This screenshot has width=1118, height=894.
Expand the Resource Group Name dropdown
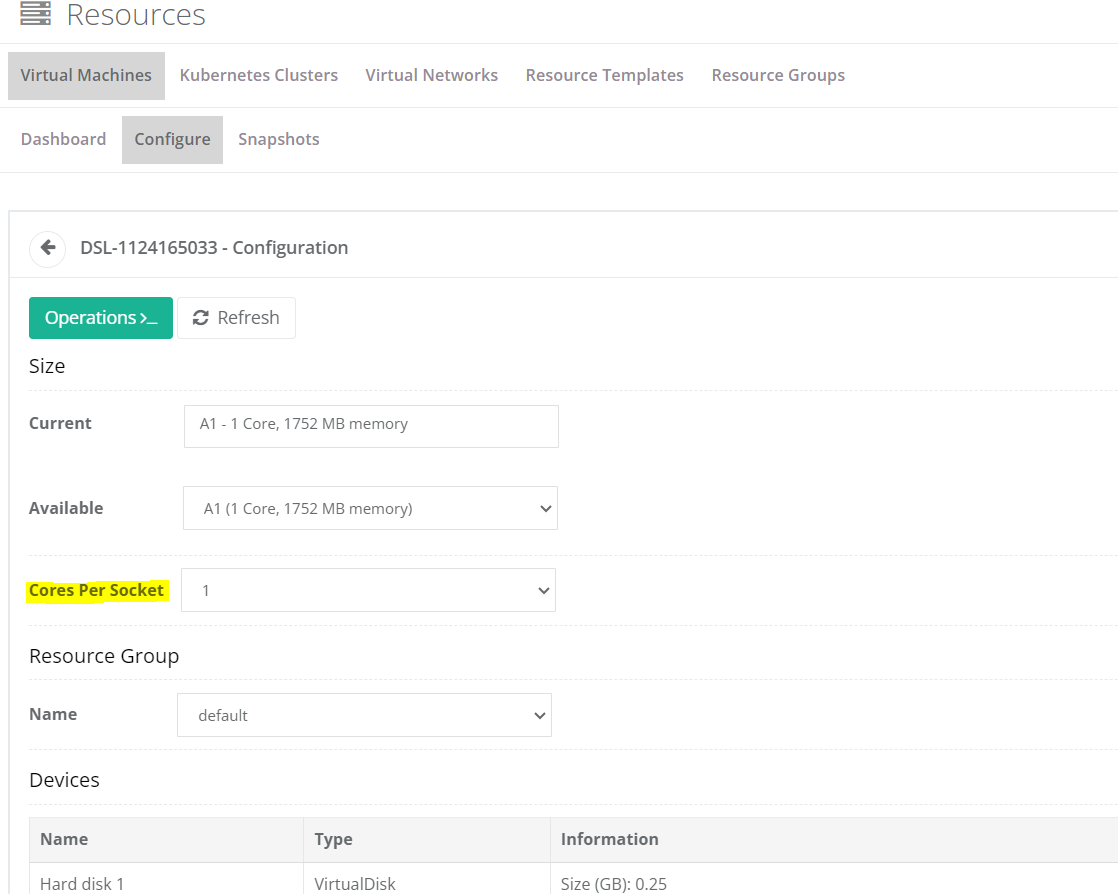[364, 715]
